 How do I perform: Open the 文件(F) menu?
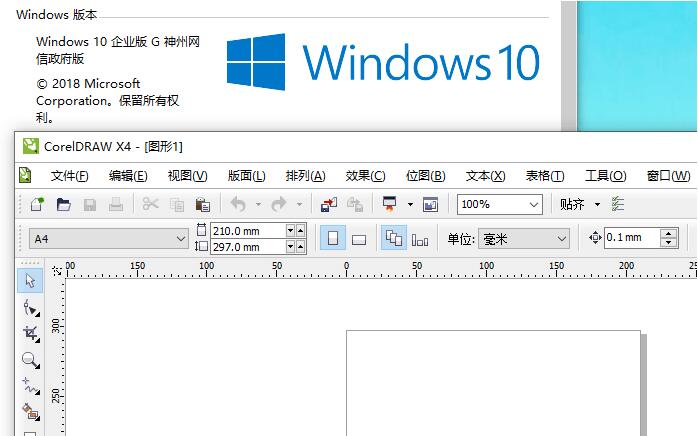click(69, 176)
